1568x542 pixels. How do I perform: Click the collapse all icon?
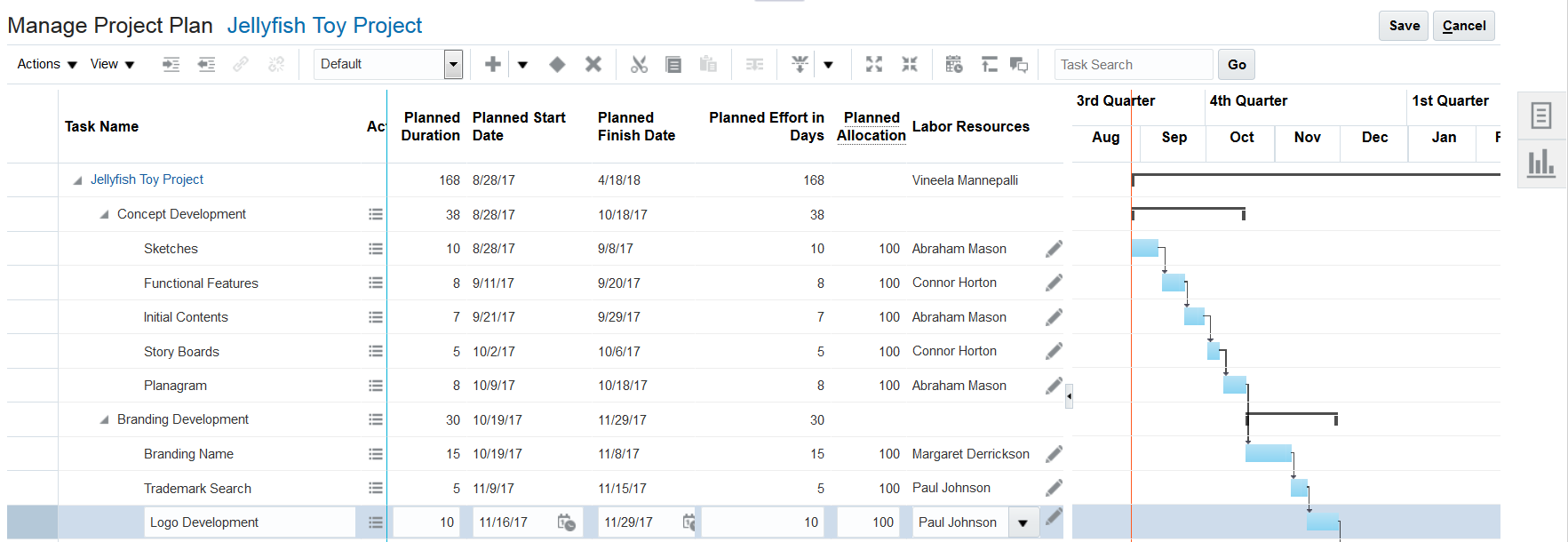910,64
